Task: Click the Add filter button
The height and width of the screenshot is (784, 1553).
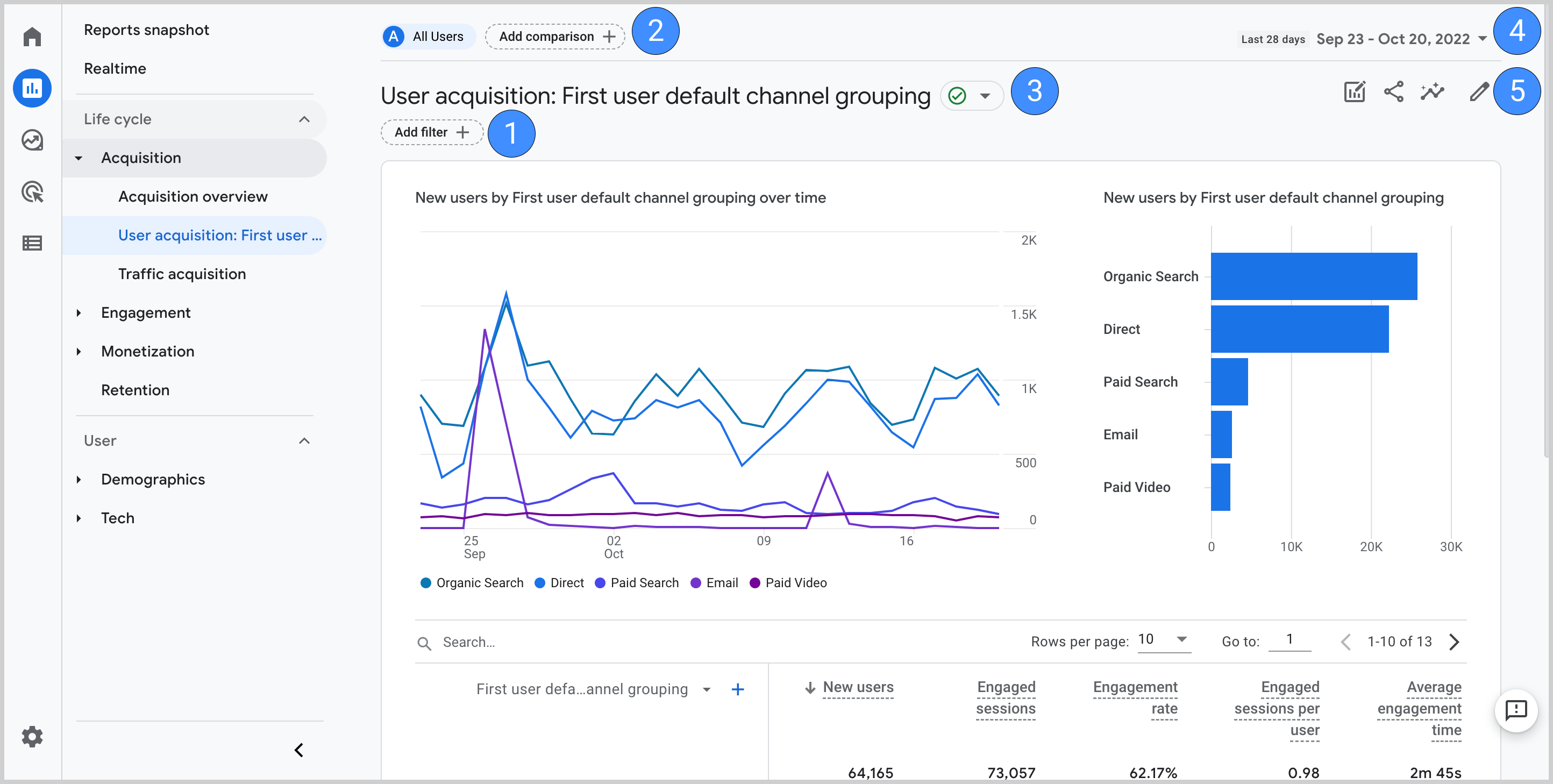Action: click(x=431, y=132)
